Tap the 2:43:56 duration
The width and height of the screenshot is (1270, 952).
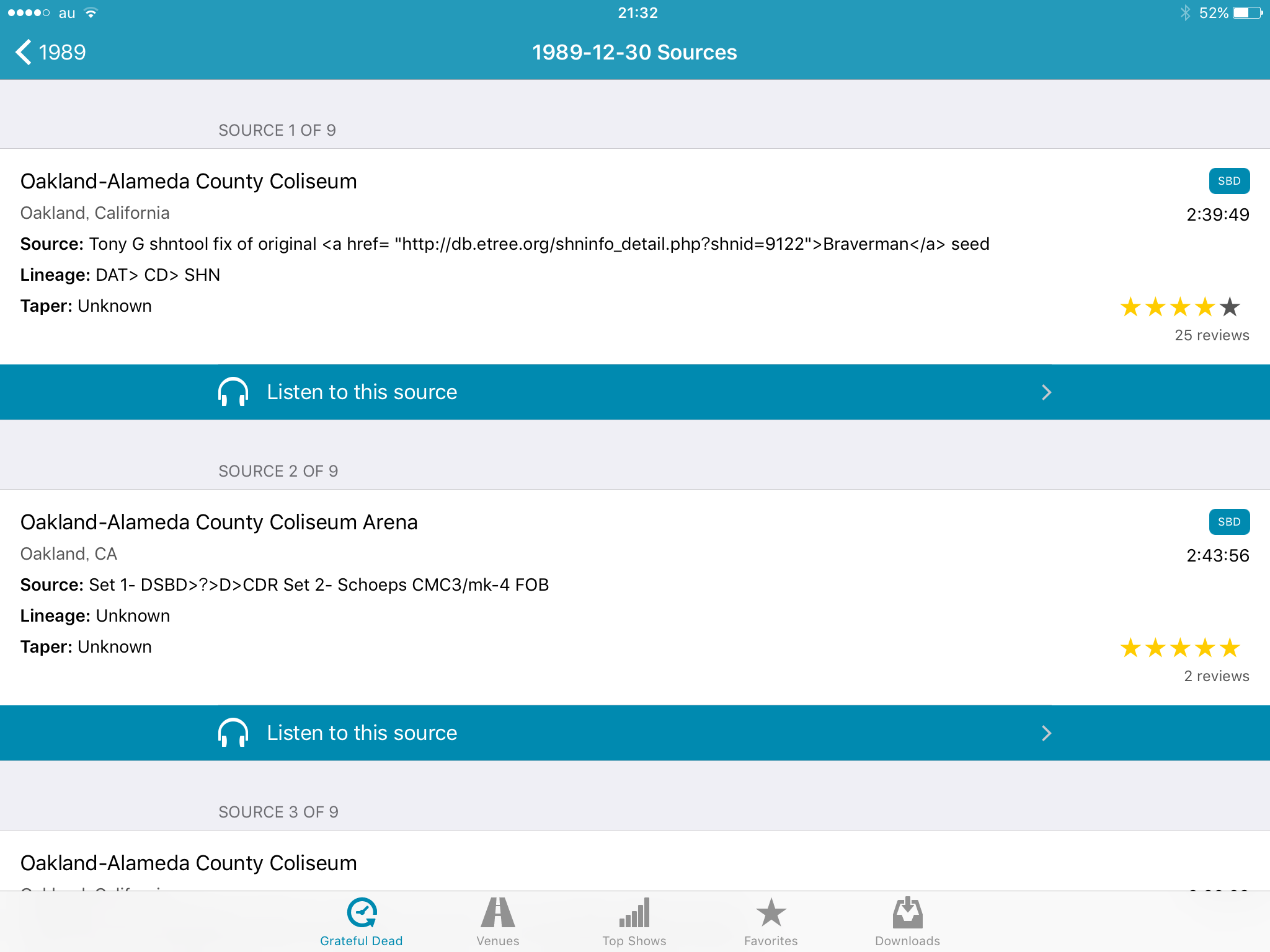[1218, 555]
